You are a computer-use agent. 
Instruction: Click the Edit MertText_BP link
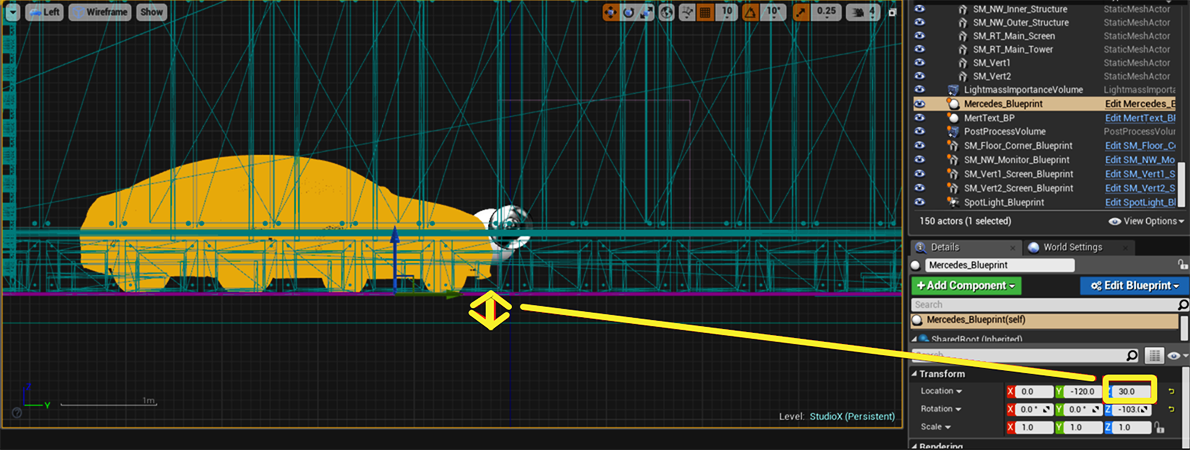point(1139,118)
